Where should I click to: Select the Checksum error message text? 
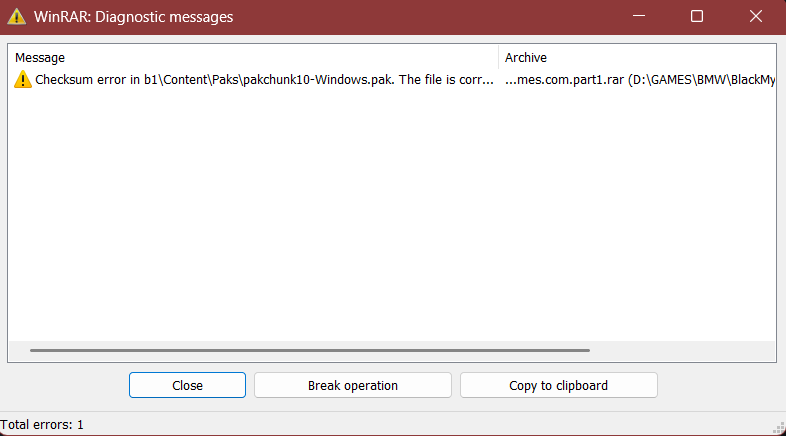click(x=264, y=80)
